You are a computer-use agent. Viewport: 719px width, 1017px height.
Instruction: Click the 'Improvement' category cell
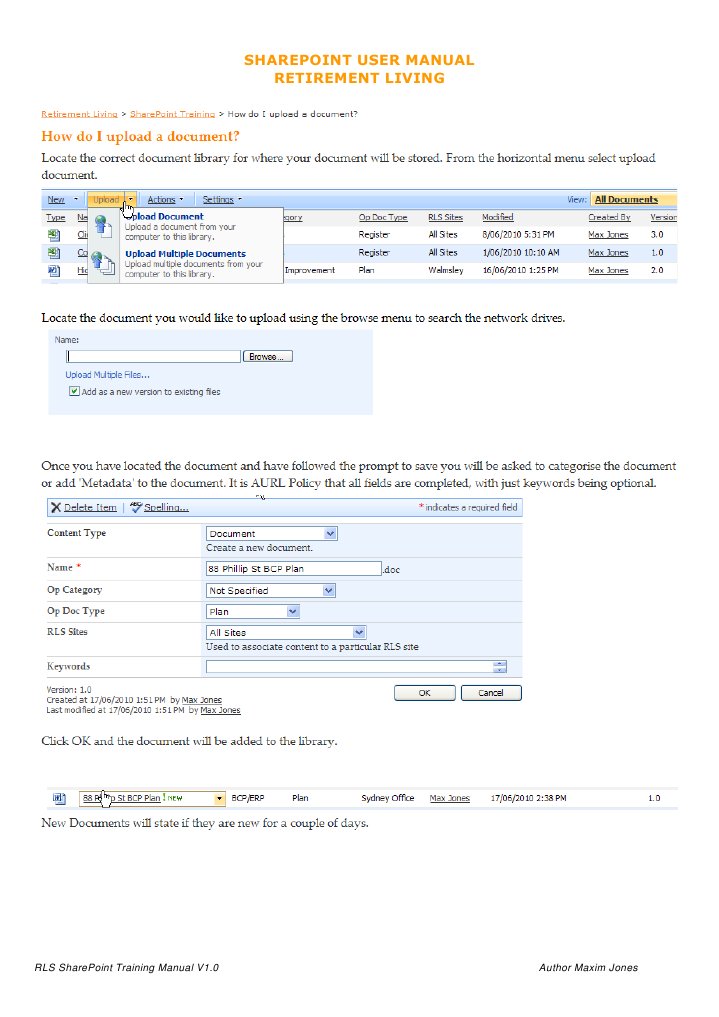(310, 270)
